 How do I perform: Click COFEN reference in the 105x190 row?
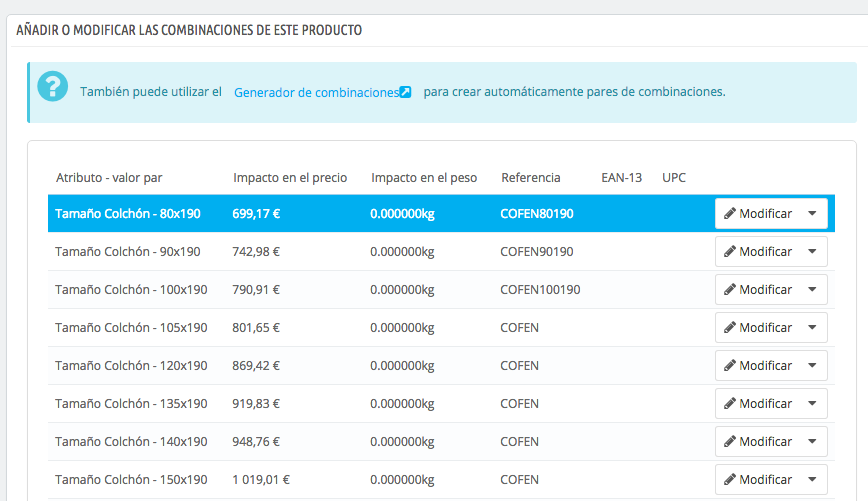coord(520,328)
